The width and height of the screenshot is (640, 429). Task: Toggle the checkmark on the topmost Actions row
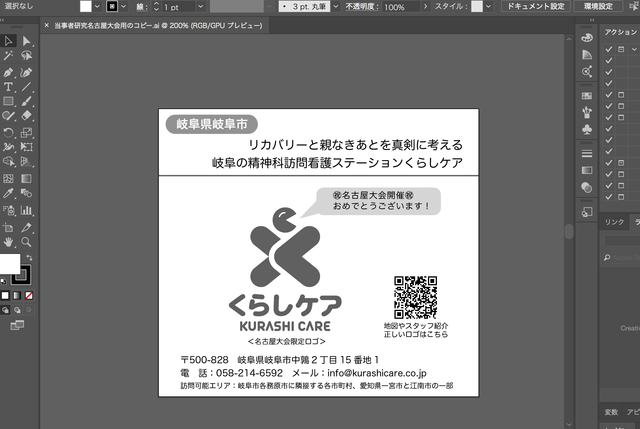click(x=609, y=49)
